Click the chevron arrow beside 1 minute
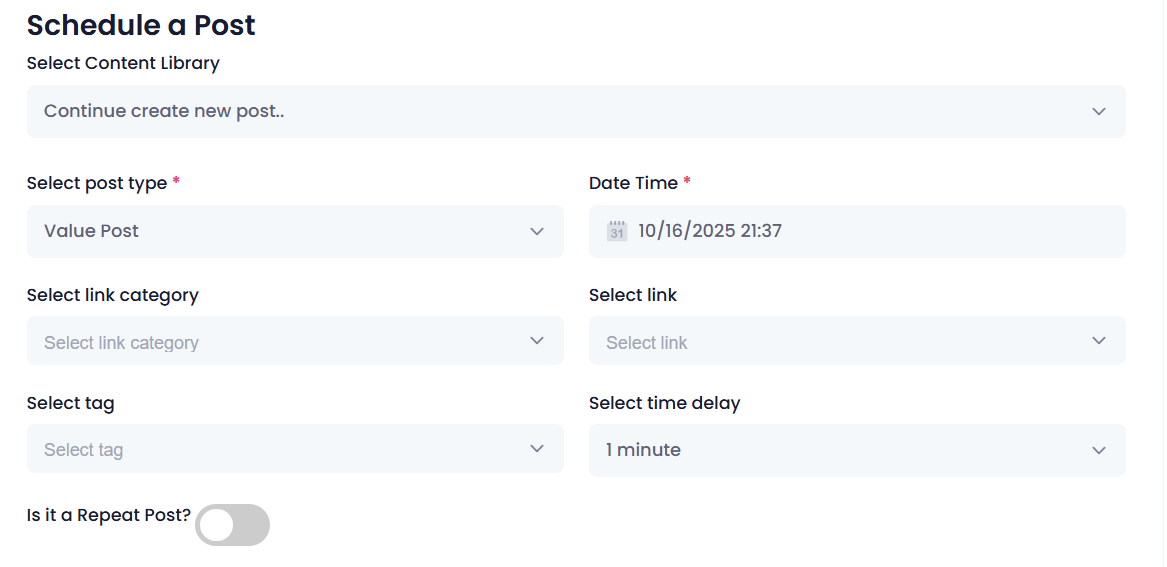Viewport: 1167px width, 567px height. click(1099, 450)
